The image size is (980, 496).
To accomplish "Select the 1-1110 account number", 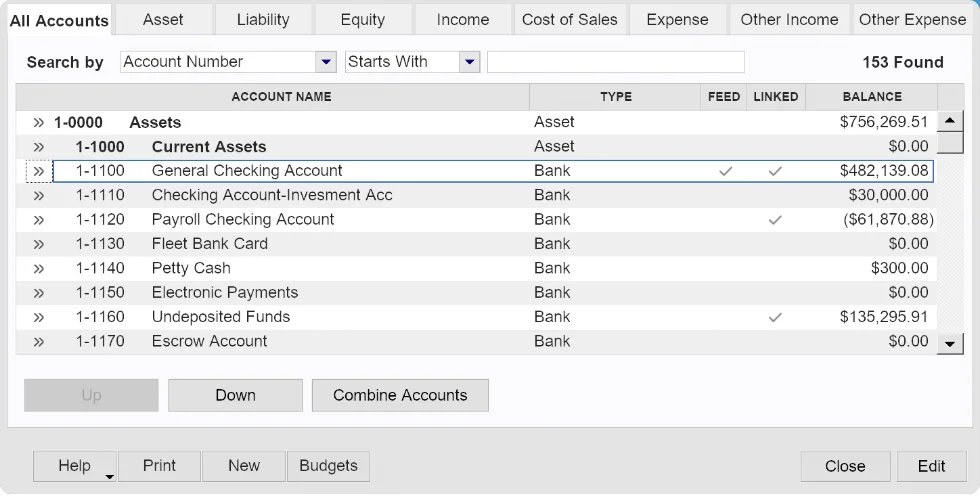I will tap(100, 196).
